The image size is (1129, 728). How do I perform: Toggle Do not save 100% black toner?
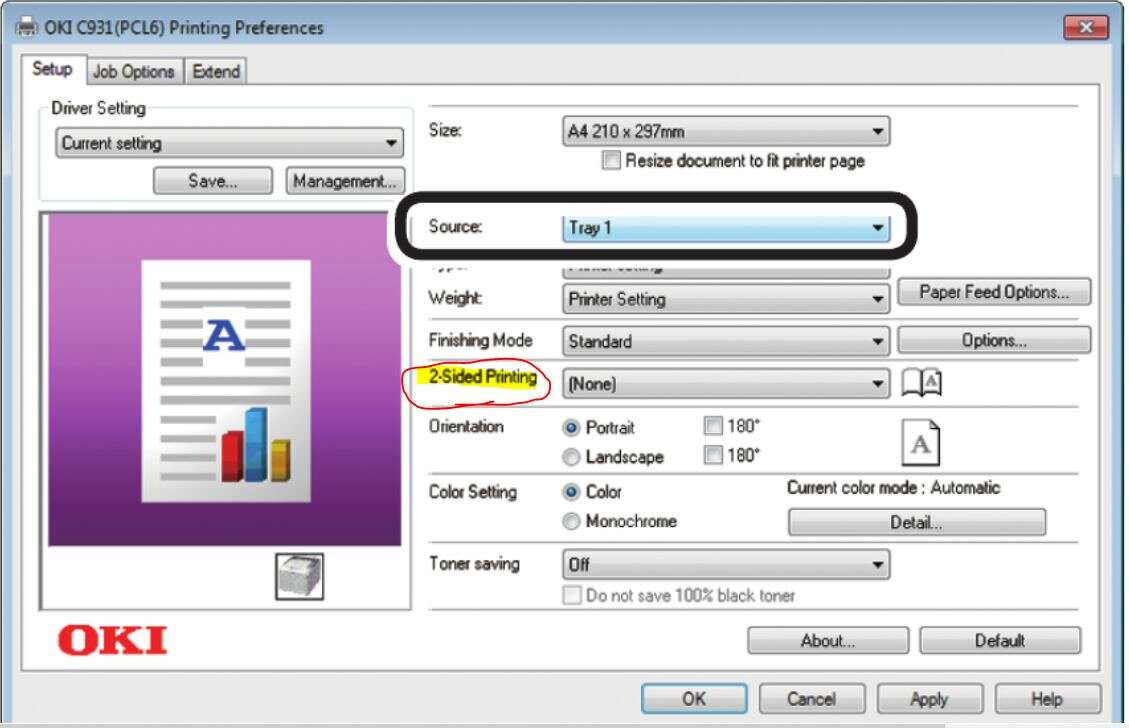[572, 595]
